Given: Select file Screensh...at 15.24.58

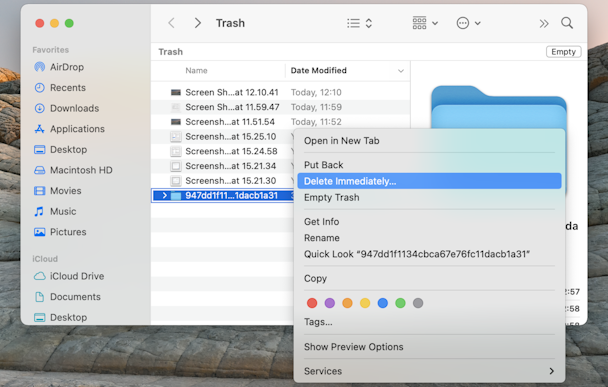Looking at the screenshot, I should [231, 151].
